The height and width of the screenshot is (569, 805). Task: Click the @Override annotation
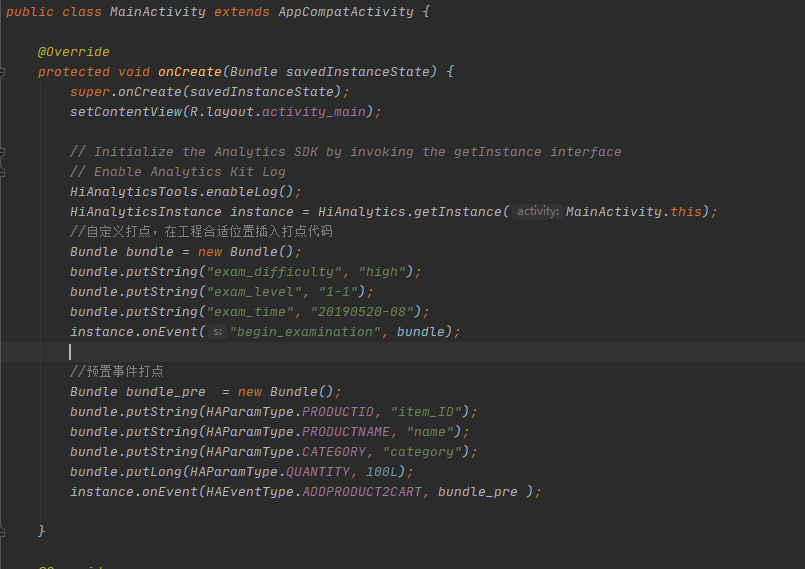coord(73,52)
